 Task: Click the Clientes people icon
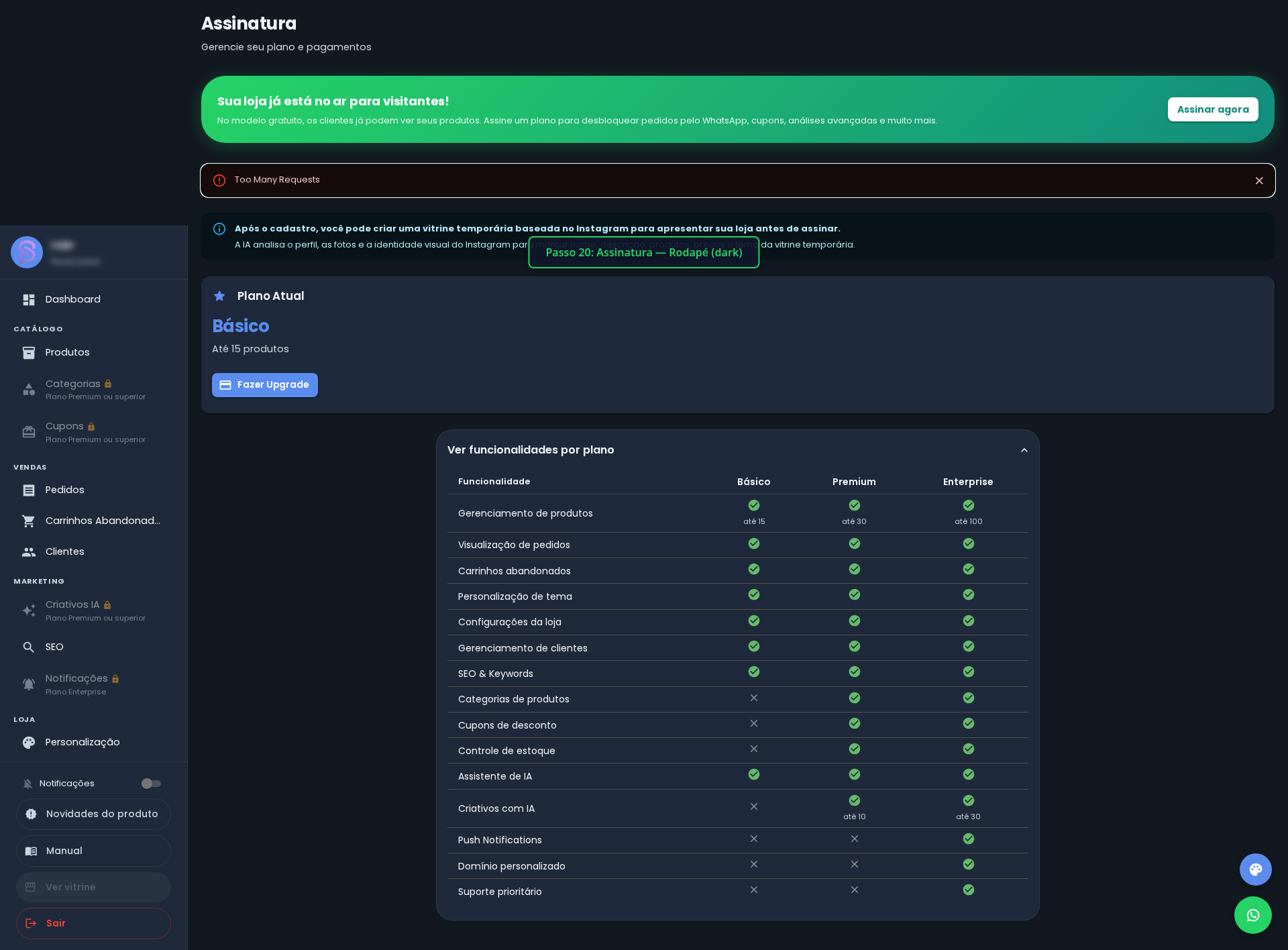click(x=29, y=551)
